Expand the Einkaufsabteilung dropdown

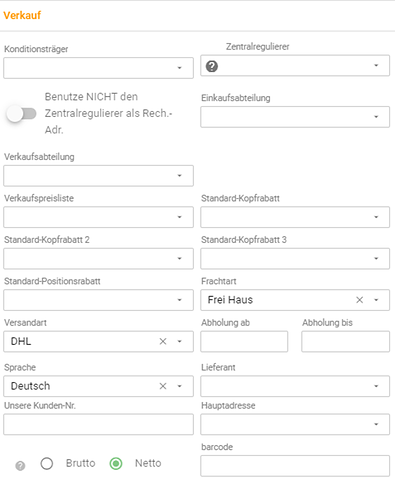[x=295, y=117]
